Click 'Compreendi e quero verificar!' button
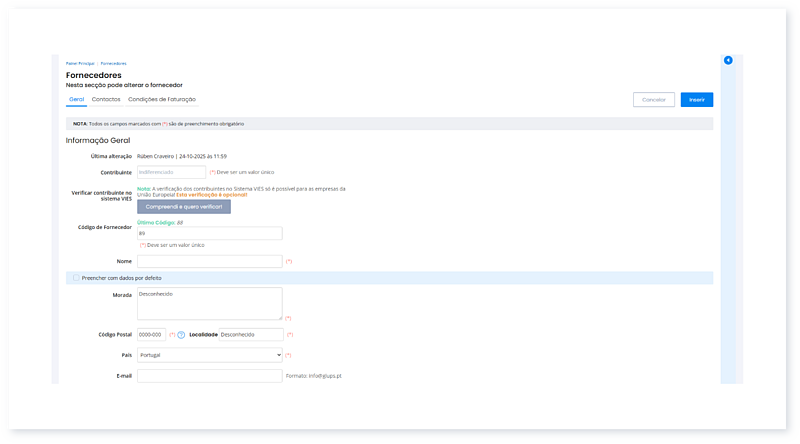Image resolution: width=800 pixels, height=444 pixels. pyautogui.click(x=183, y=207)
